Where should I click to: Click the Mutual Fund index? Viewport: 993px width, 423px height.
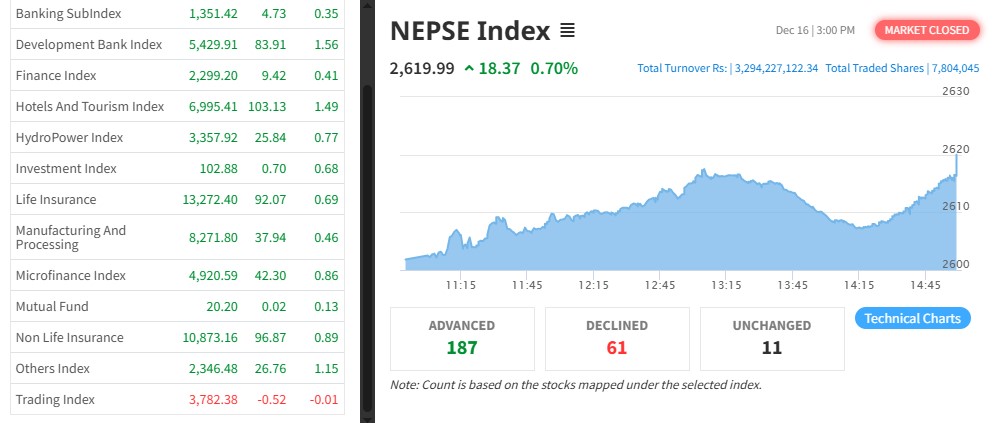tap(52, 307)
